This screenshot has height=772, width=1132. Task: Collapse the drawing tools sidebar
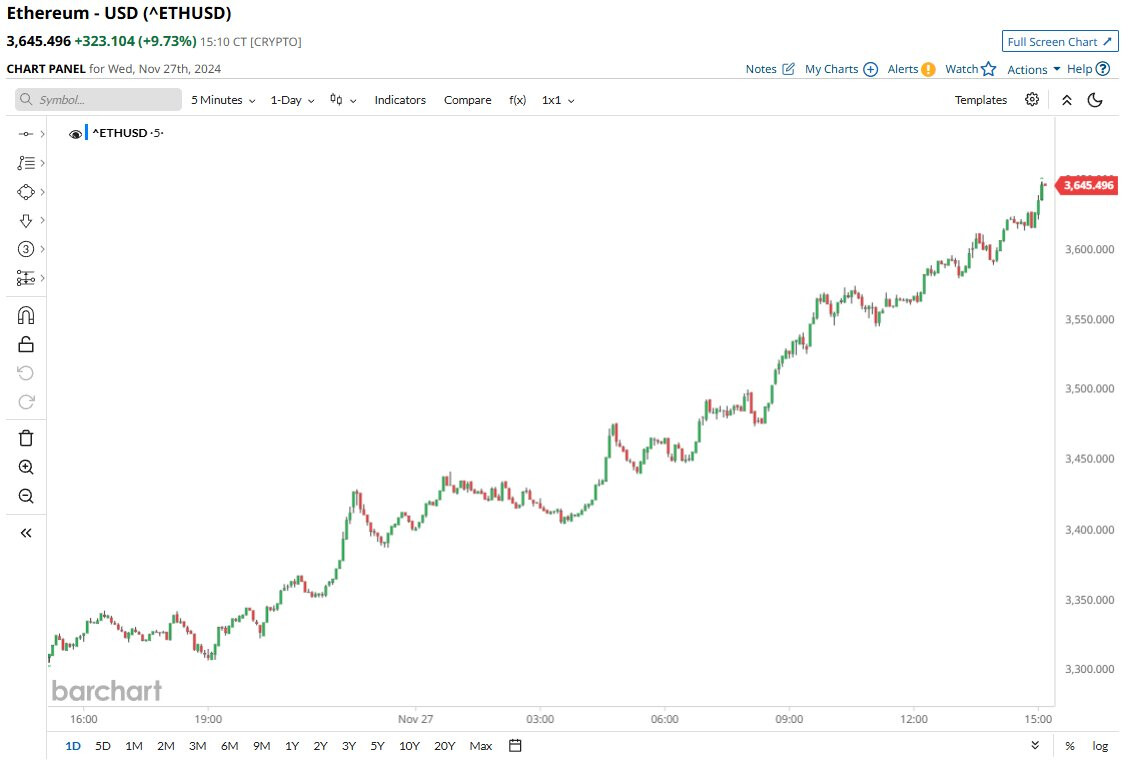(26, 533)
